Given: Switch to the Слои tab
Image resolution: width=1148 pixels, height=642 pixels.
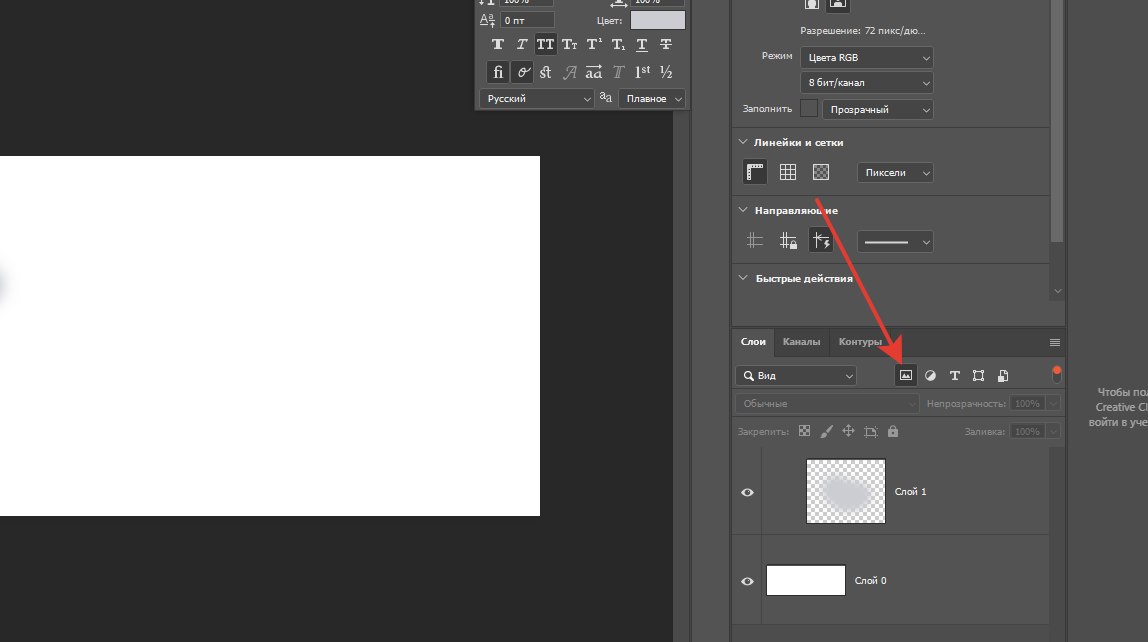Looking at the screenshot, I should click(753, 342).
